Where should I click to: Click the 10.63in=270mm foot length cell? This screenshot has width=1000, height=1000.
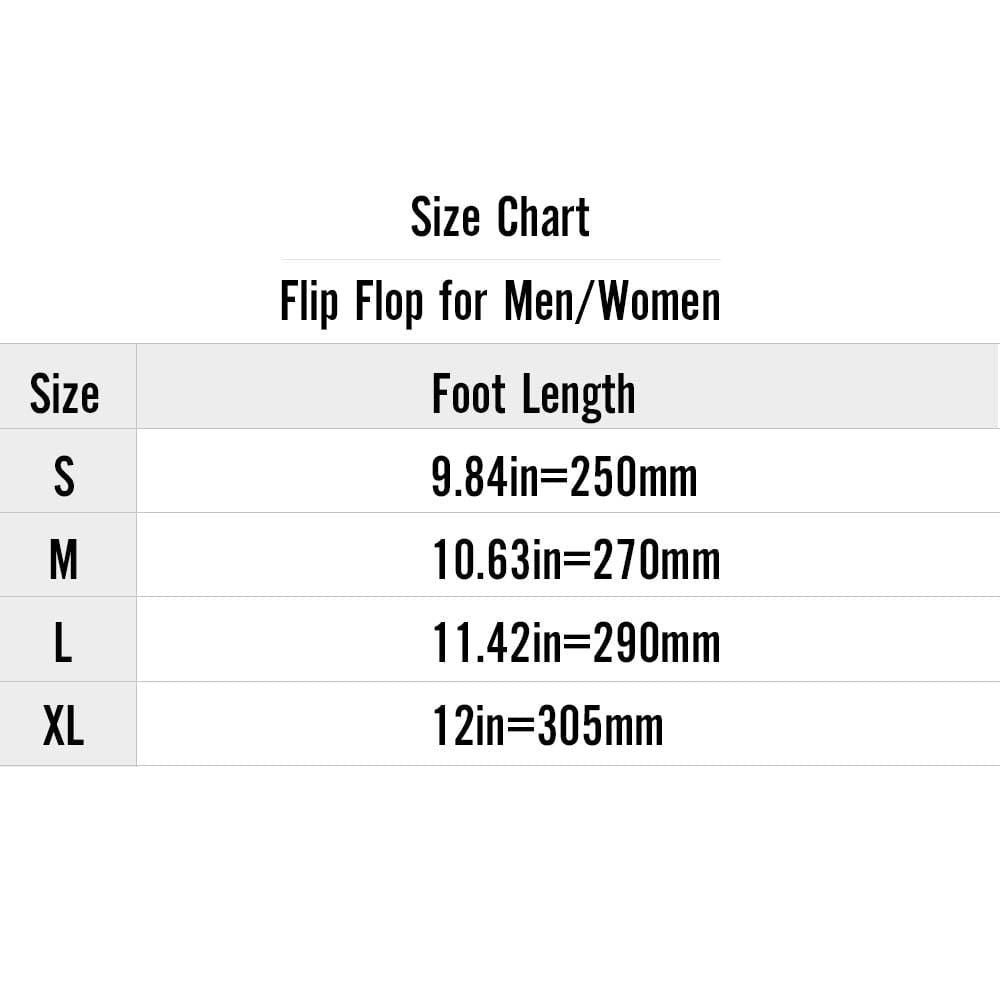click(x=576, y=560)
